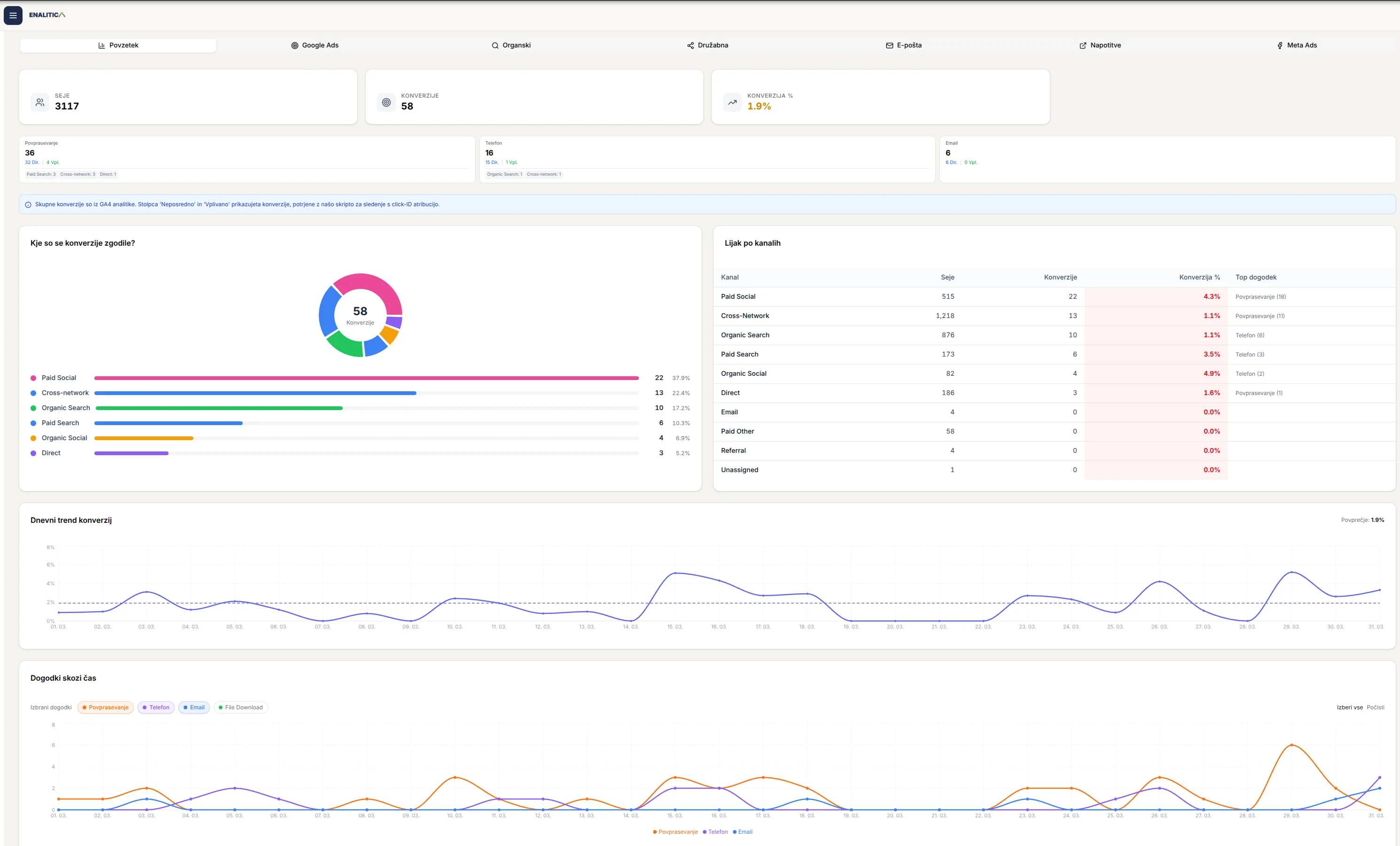Click the info icon in blue banner
Screen dimensions: 1400x846
tap(28, 205)
